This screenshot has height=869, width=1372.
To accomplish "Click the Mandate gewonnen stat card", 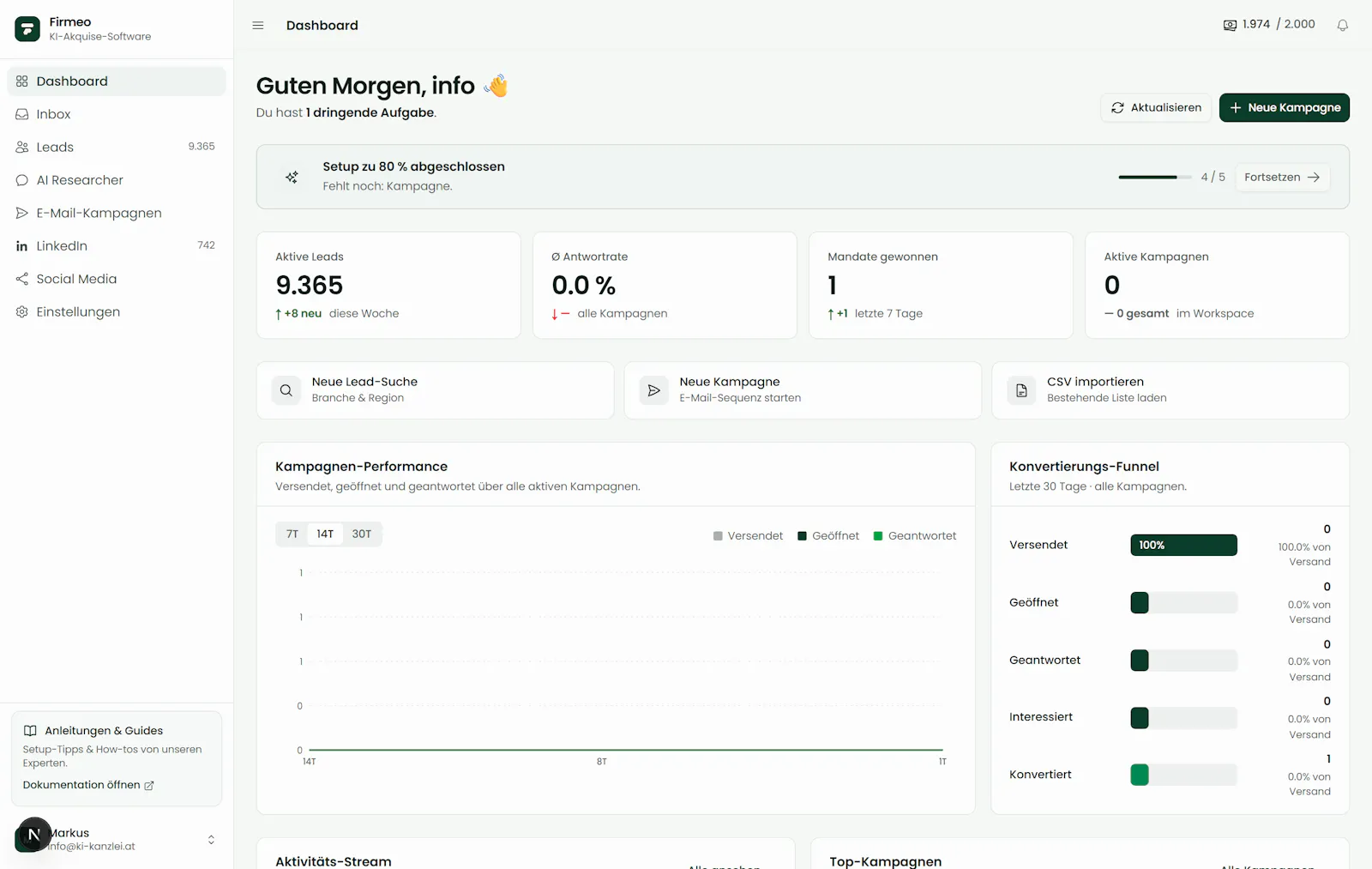I will tap(941, 285).
